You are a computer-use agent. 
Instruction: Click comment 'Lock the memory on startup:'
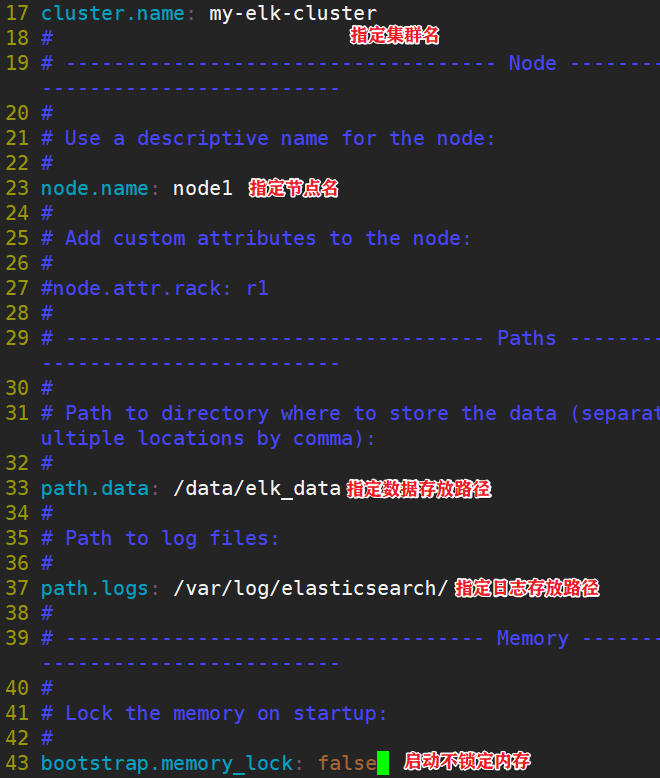226,713
